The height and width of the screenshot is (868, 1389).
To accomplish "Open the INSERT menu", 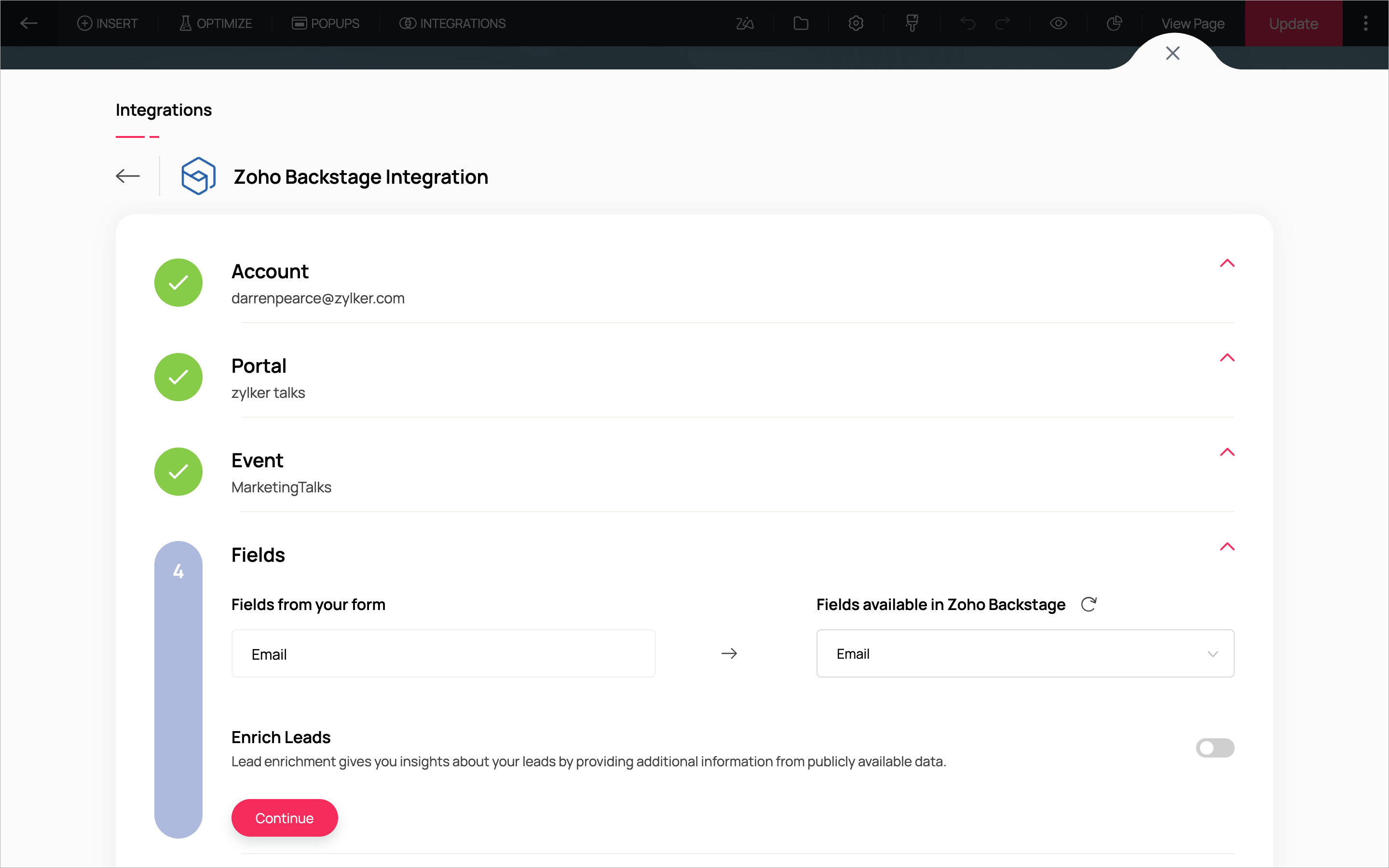I will coord(108,24).
